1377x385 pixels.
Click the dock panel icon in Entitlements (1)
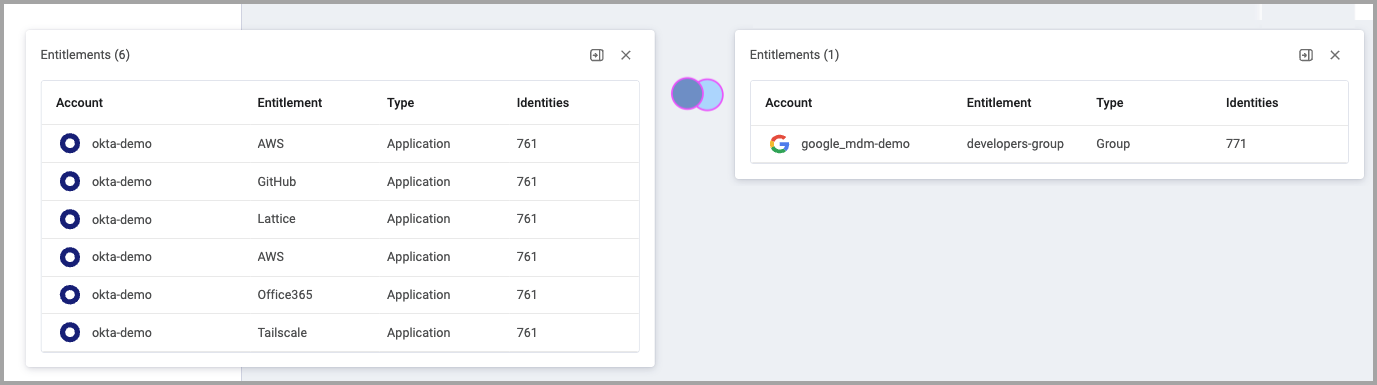tap(1306, 55)
